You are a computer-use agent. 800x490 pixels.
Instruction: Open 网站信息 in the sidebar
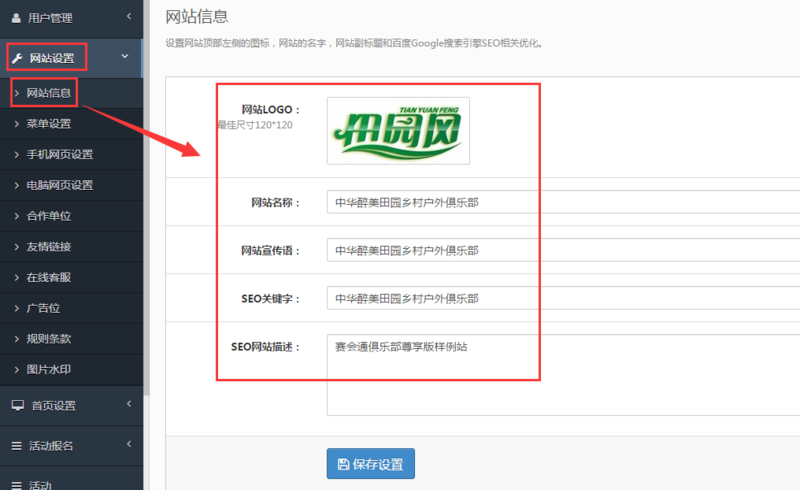click(49, 93)
